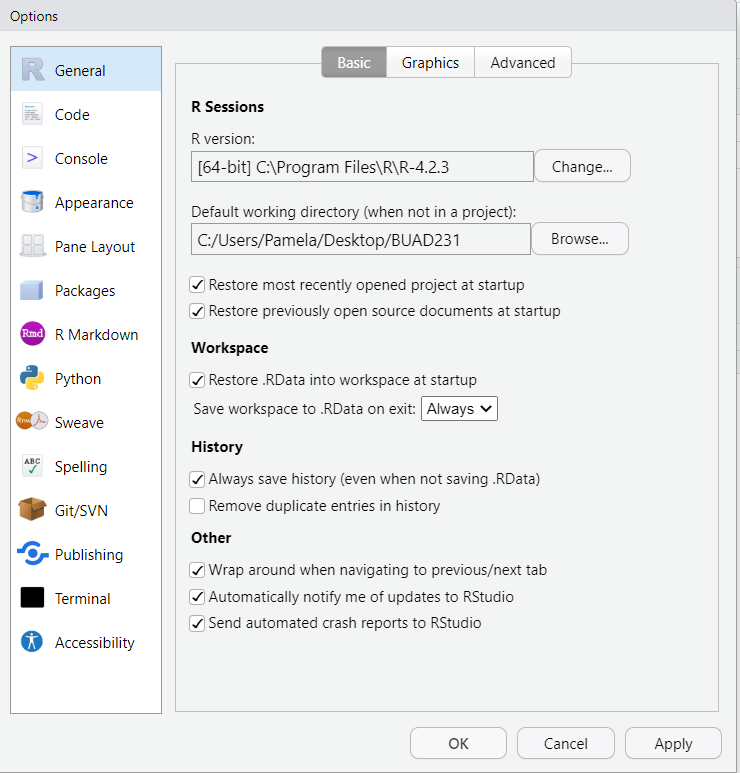740x773 pixels.
Task: Select the Publishing category label
Action: 89,555
